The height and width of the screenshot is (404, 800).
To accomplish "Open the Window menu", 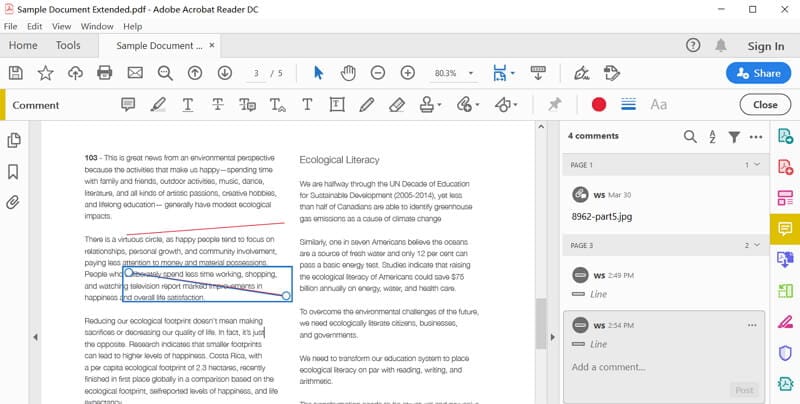I will pyautogui.click(x=97, y=27).
